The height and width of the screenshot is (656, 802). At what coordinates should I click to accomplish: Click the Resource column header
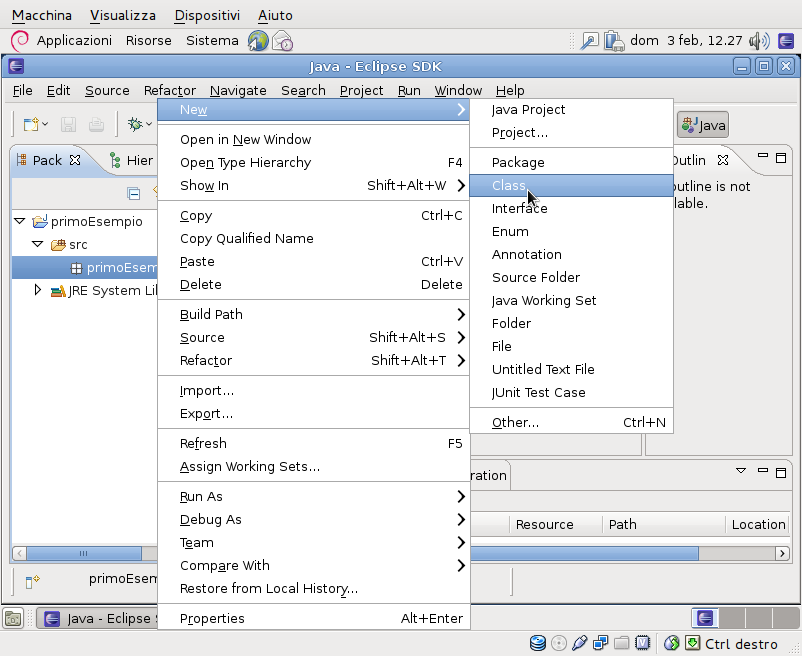pyautogui.click(x=555, y=525)
